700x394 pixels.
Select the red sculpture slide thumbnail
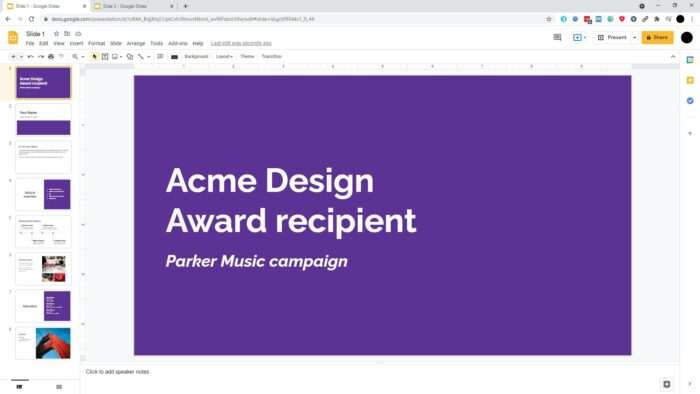[43, 343]
